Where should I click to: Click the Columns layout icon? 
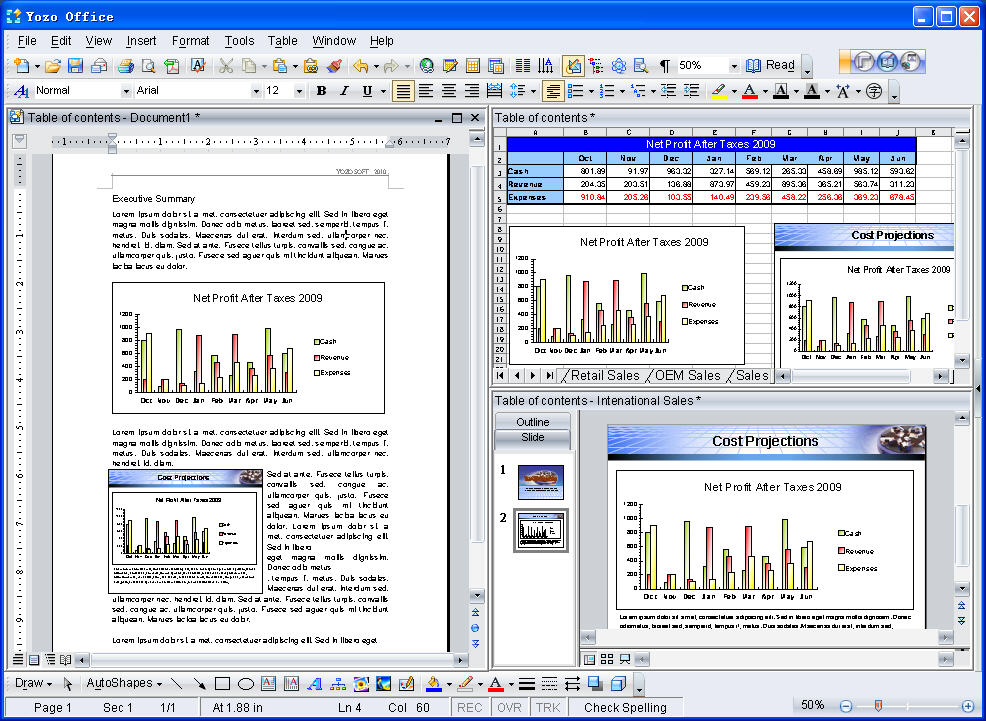pyautogui.click(x=523, y=65)
